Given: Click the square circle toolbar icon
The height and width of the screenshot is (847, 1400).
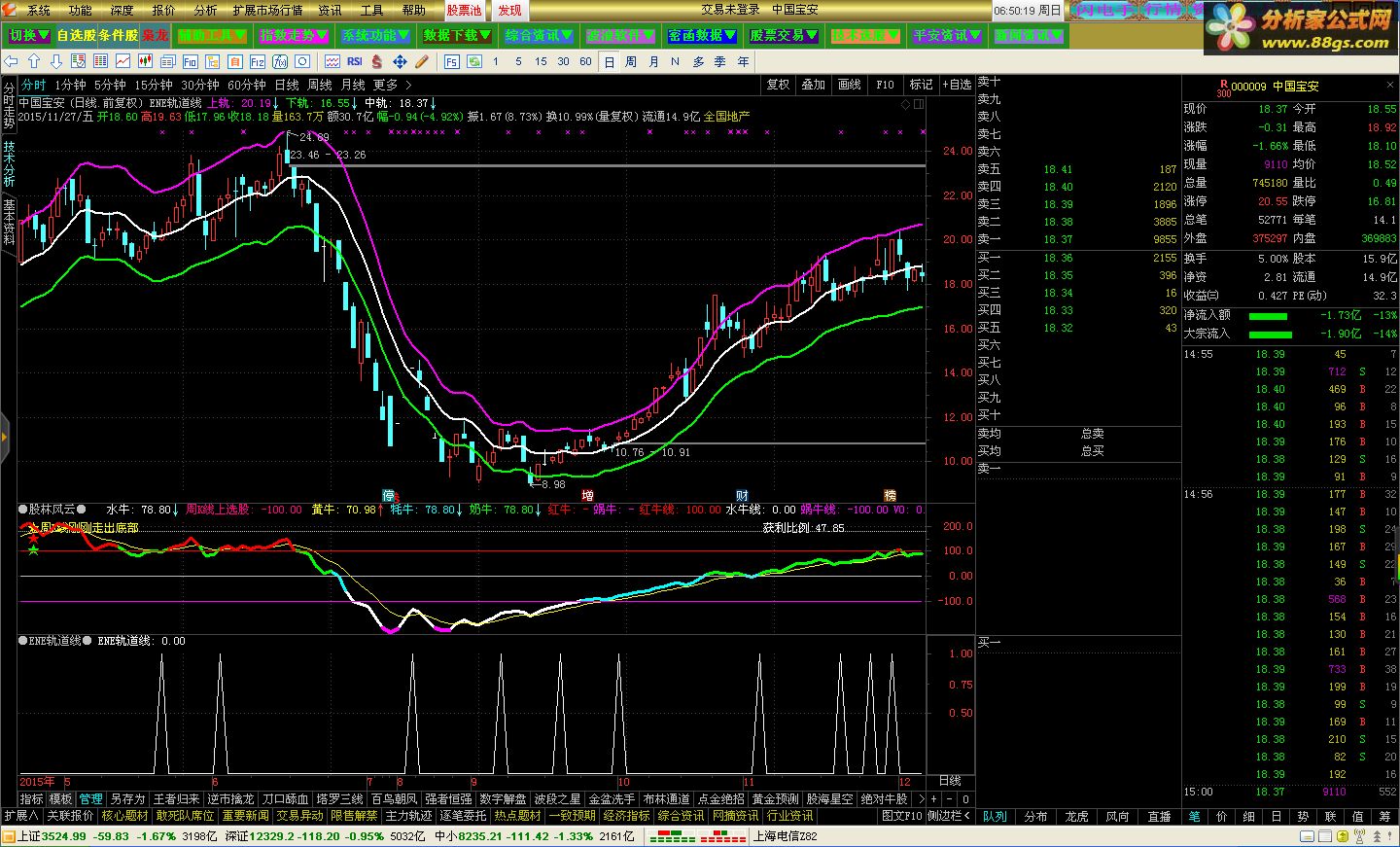Looking at the screenshot, I should pyautogui.click(x=301, y=61).
